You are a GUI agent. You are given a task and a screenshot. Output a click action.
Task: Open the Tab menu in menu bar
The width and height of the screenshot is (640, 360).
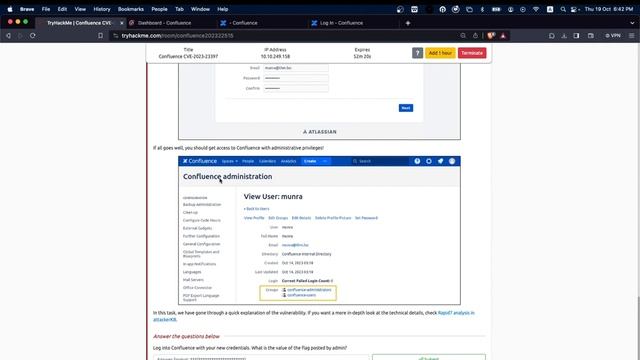click(x=179, y=9)
